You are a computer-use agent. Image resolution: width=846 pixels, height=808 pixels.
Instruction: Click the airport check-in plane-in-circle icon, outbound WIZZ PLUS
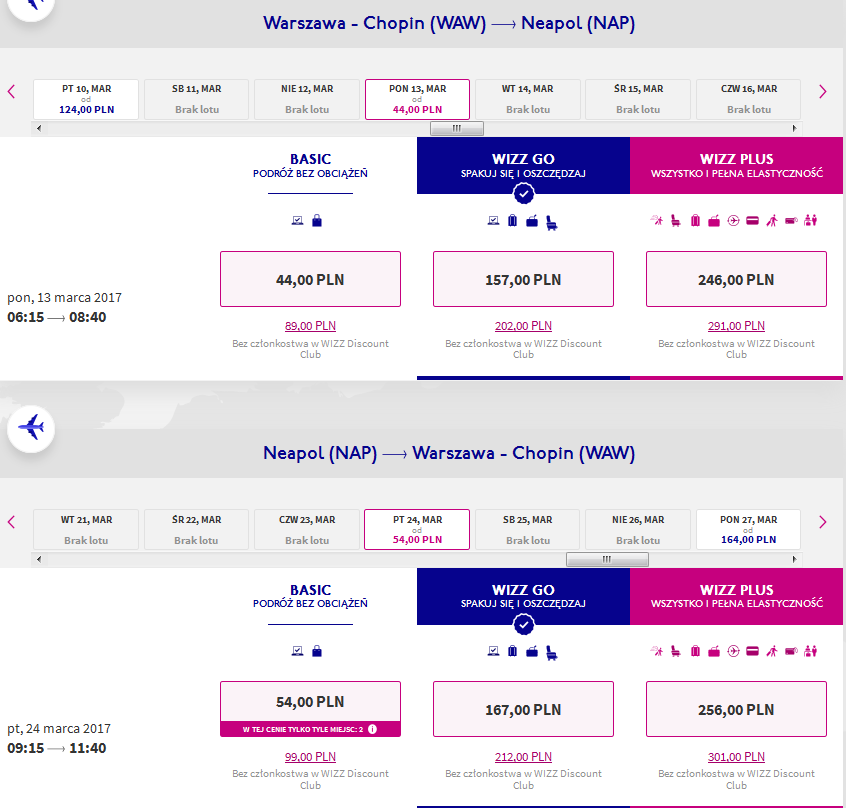pyautogui.click(x=733, y=221)
